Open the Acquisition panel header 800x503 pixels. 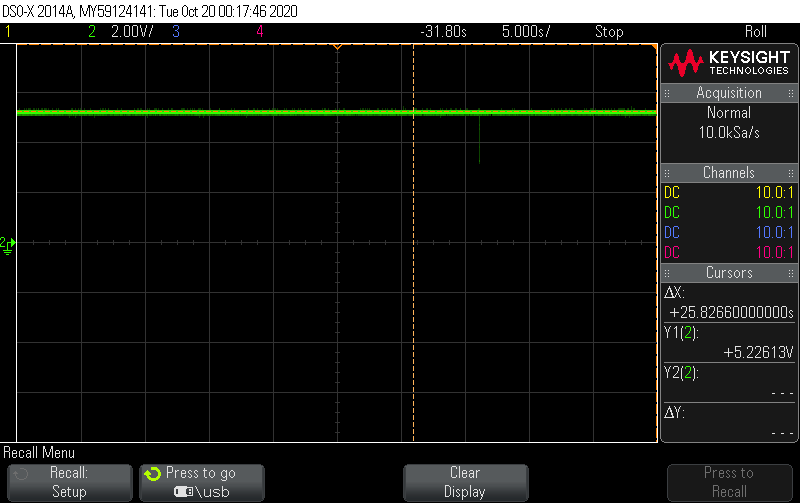pos(729,93)
